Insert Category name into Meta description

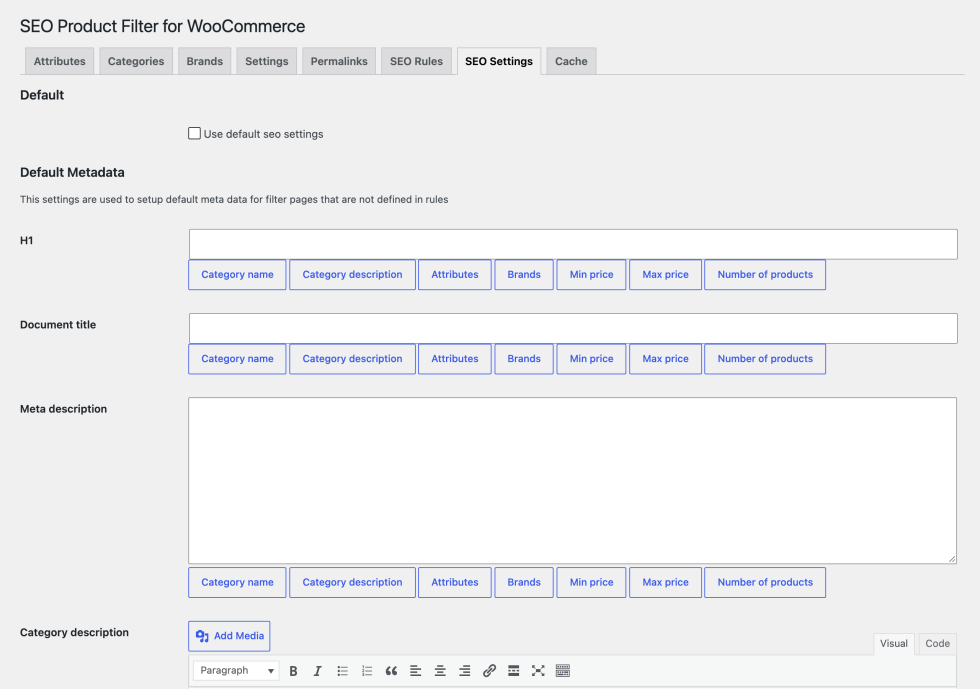pyautogui.click(x=238, y=582)
